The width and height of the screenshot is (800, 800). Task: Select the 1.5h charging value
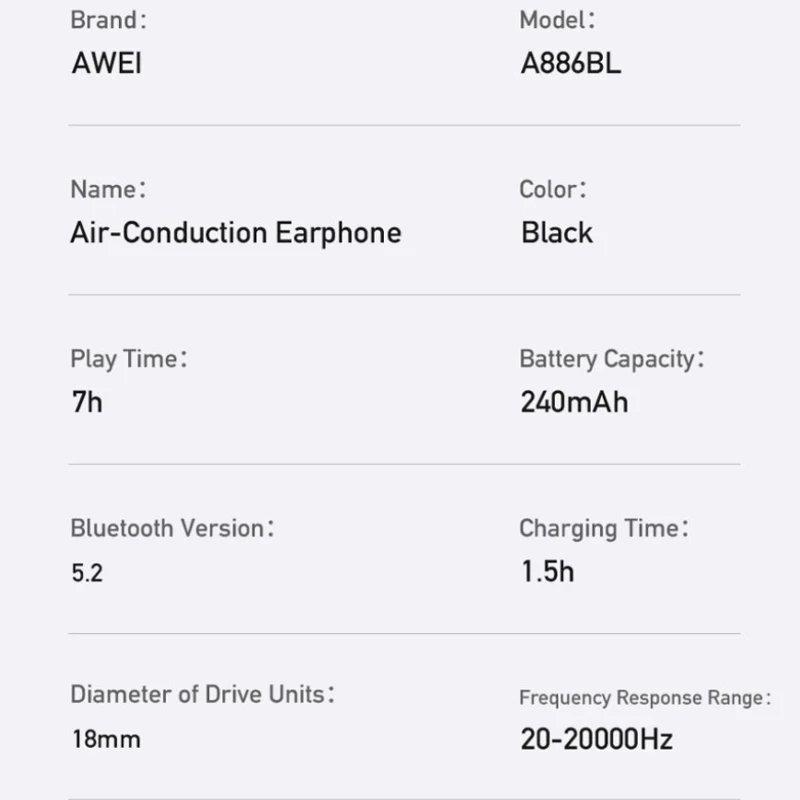547,571
